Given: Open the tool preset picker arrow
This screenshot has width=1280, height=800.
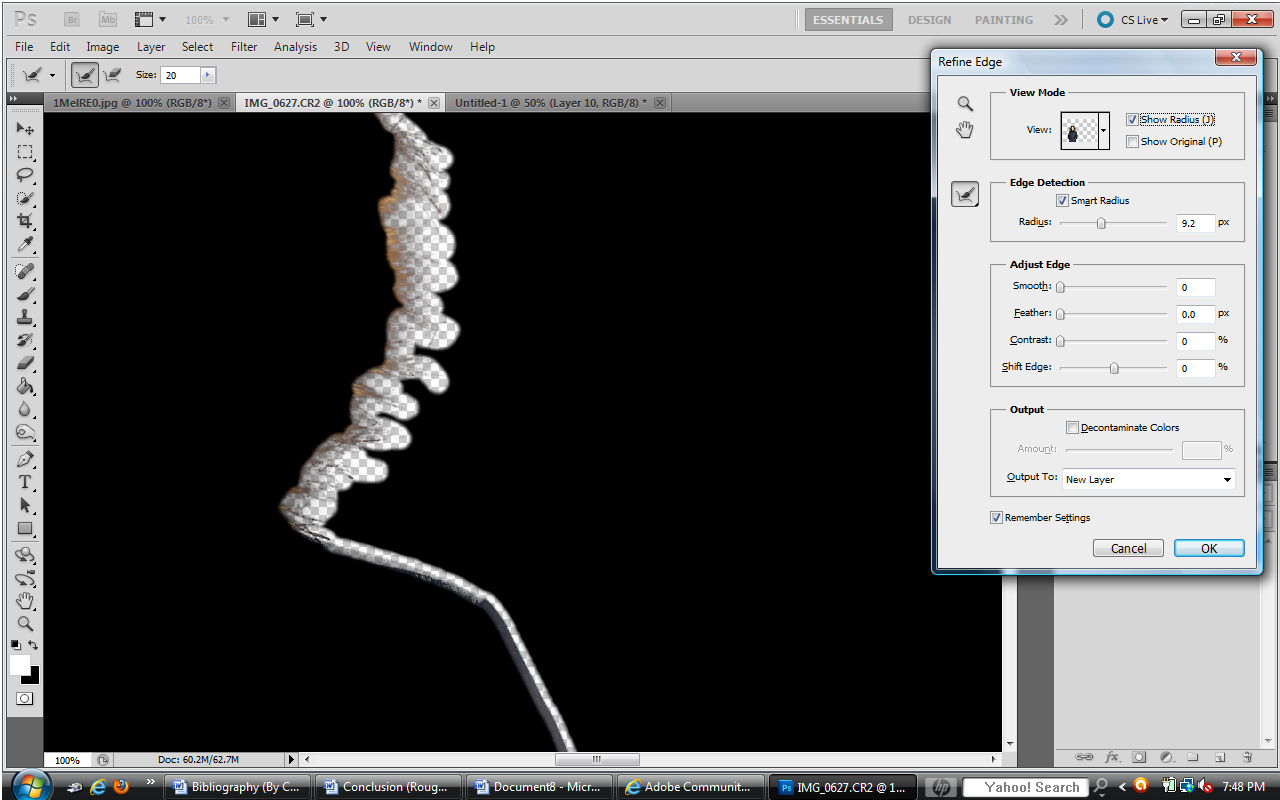Looking at the screenshot, I should tap(52, 75).
